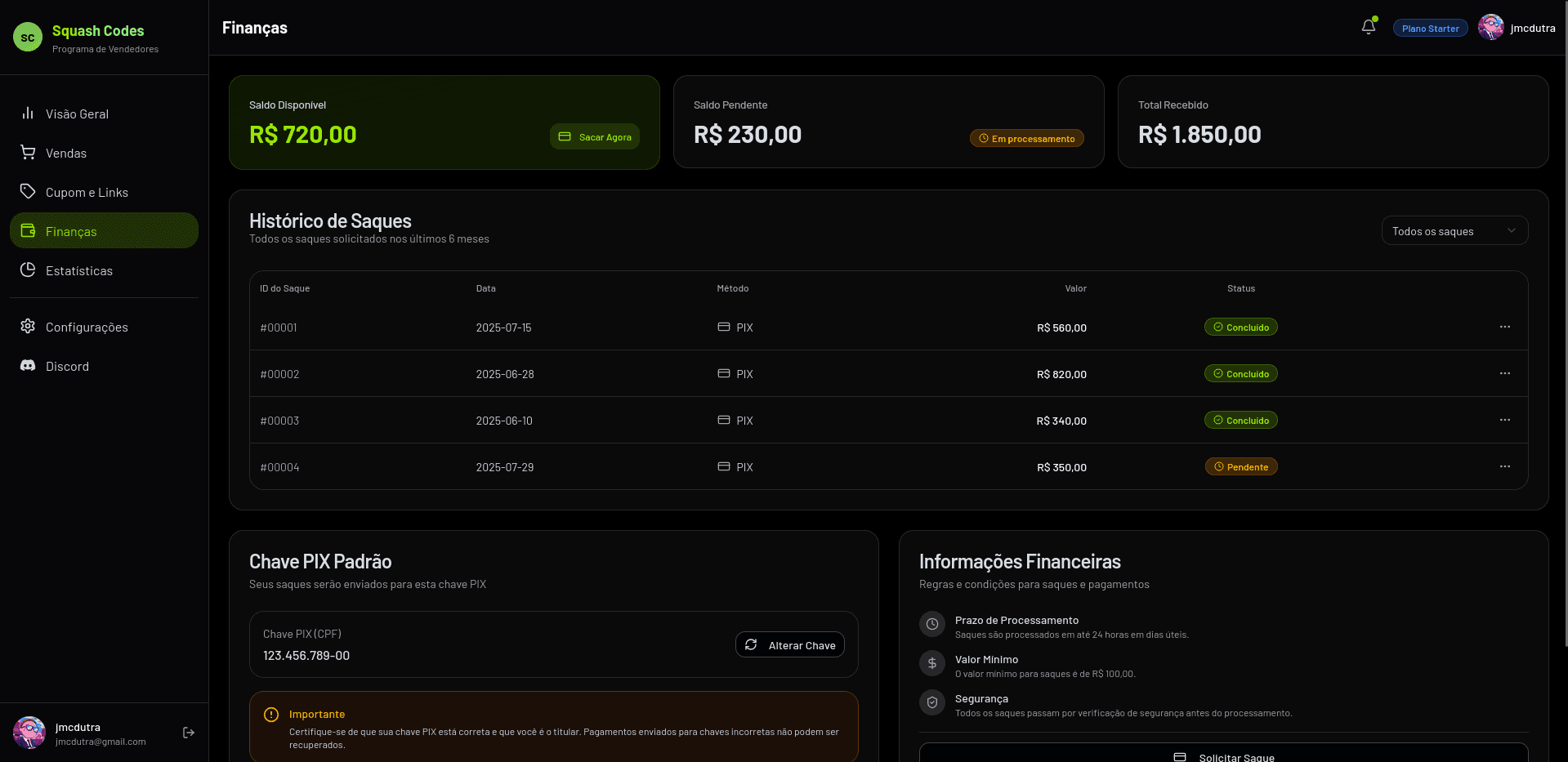Click the Em processamento badge
This screenshot has width=1568, height=762.
(1026, 137)
